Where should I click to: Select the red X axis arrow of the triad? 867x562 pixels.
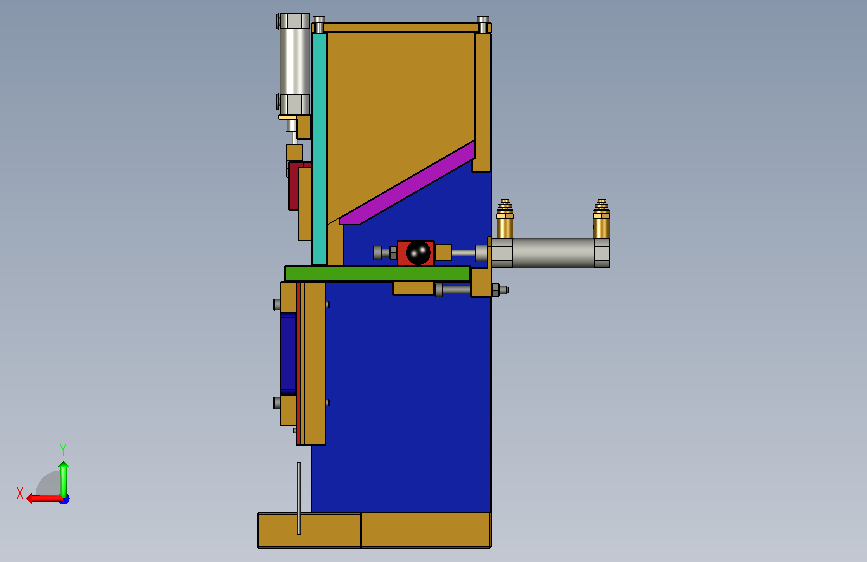tap(43, 499)
